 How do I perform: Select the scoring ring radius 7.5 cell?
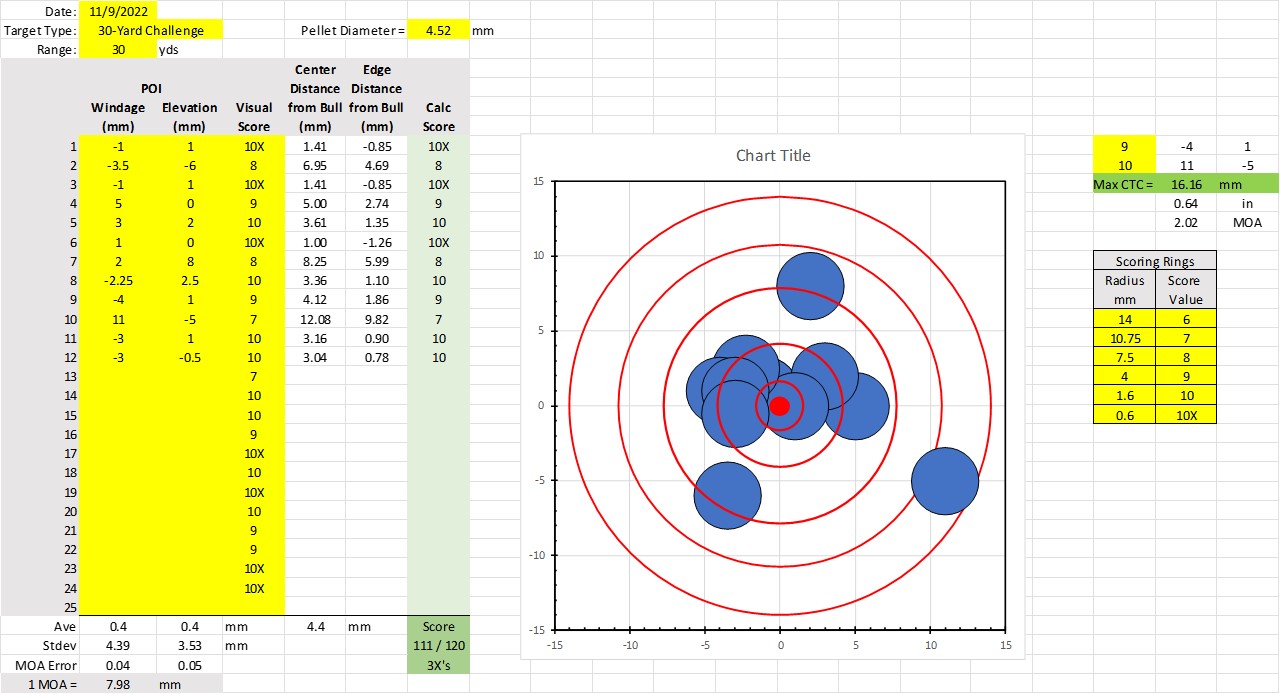click(1124, 356)
